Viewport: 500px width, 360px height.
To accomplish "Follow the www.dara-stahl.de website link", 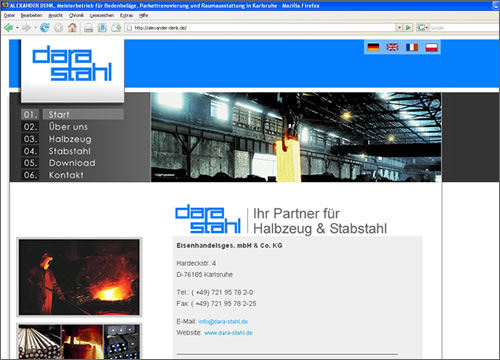I will [x=228, y=333].
